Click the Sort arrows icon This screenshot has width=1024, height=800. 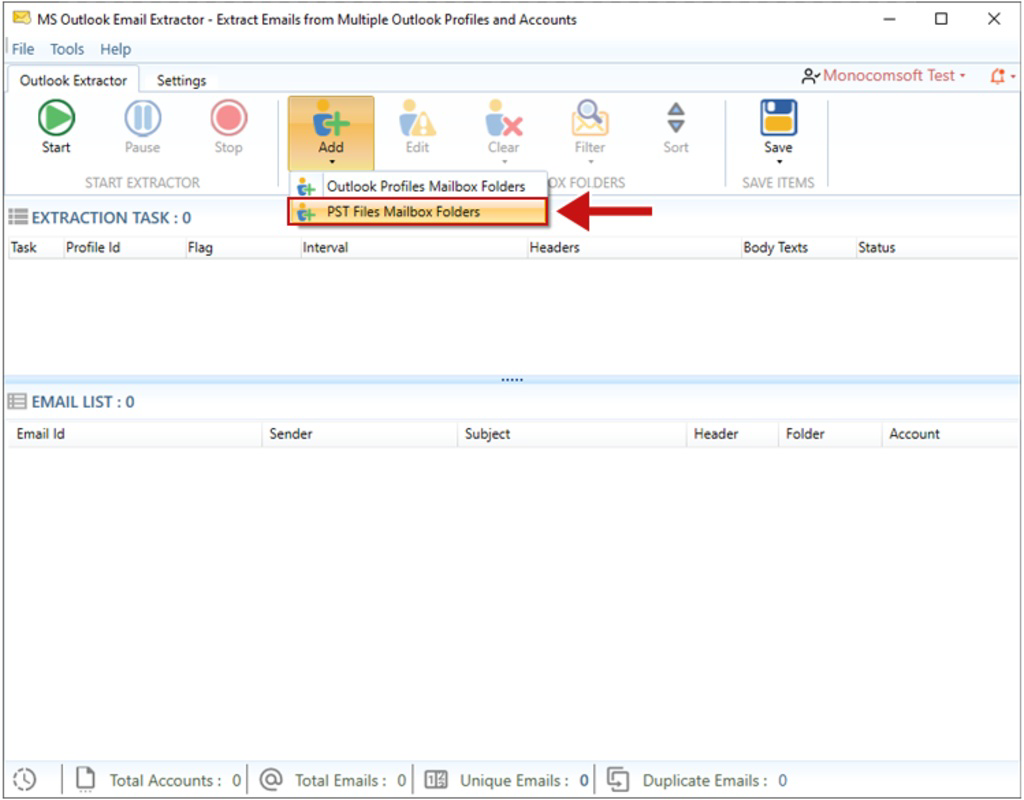click(x=676, y=118)
